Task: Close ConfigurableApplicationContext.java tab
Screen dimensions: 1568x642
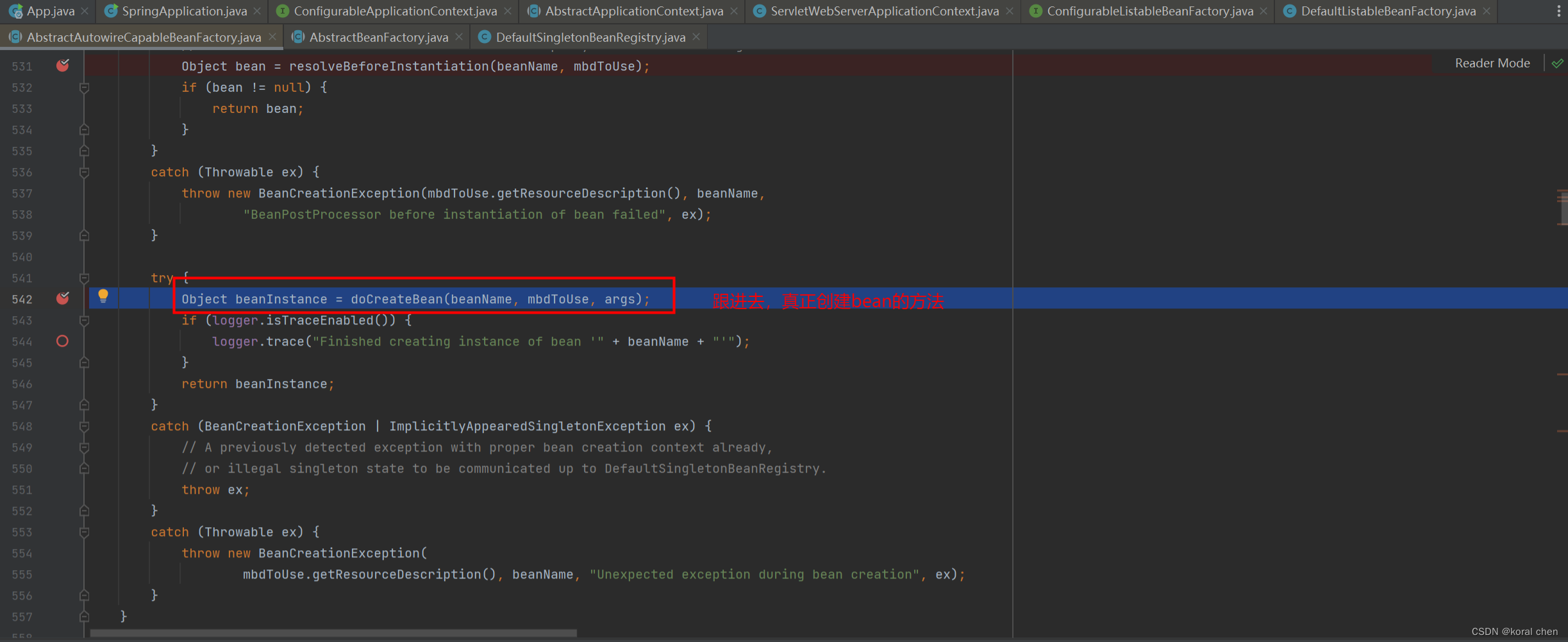Action: coord(508,11)
